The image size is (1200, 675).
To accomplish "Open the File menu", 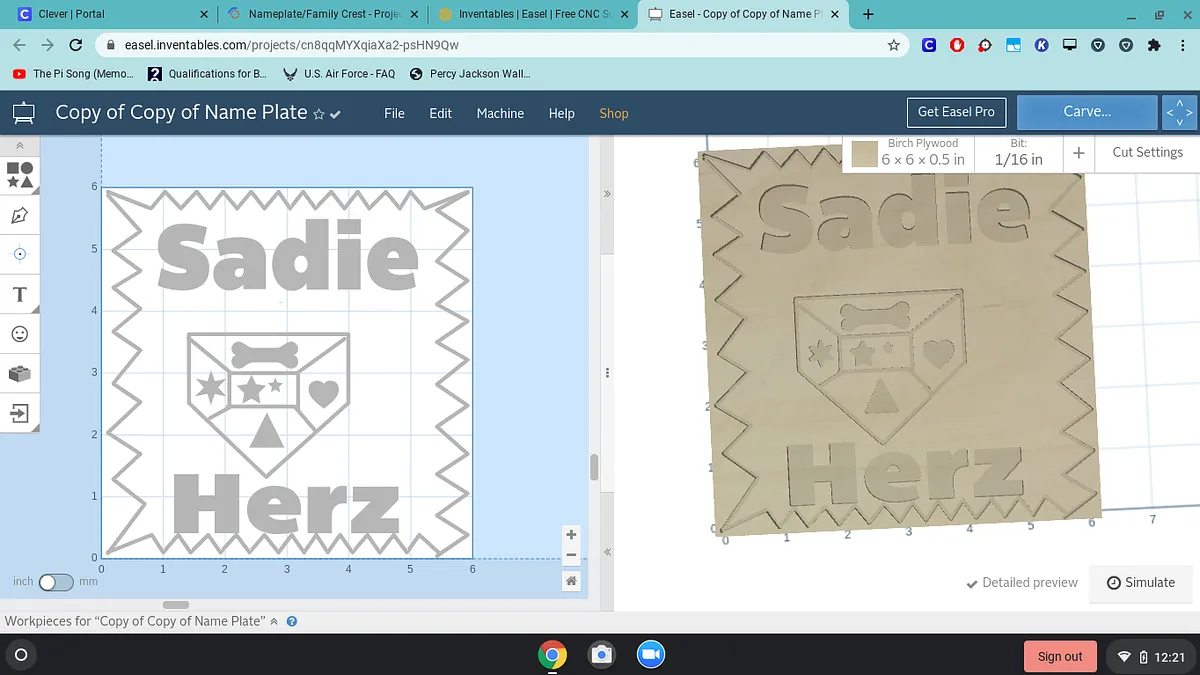I will 394,113.
